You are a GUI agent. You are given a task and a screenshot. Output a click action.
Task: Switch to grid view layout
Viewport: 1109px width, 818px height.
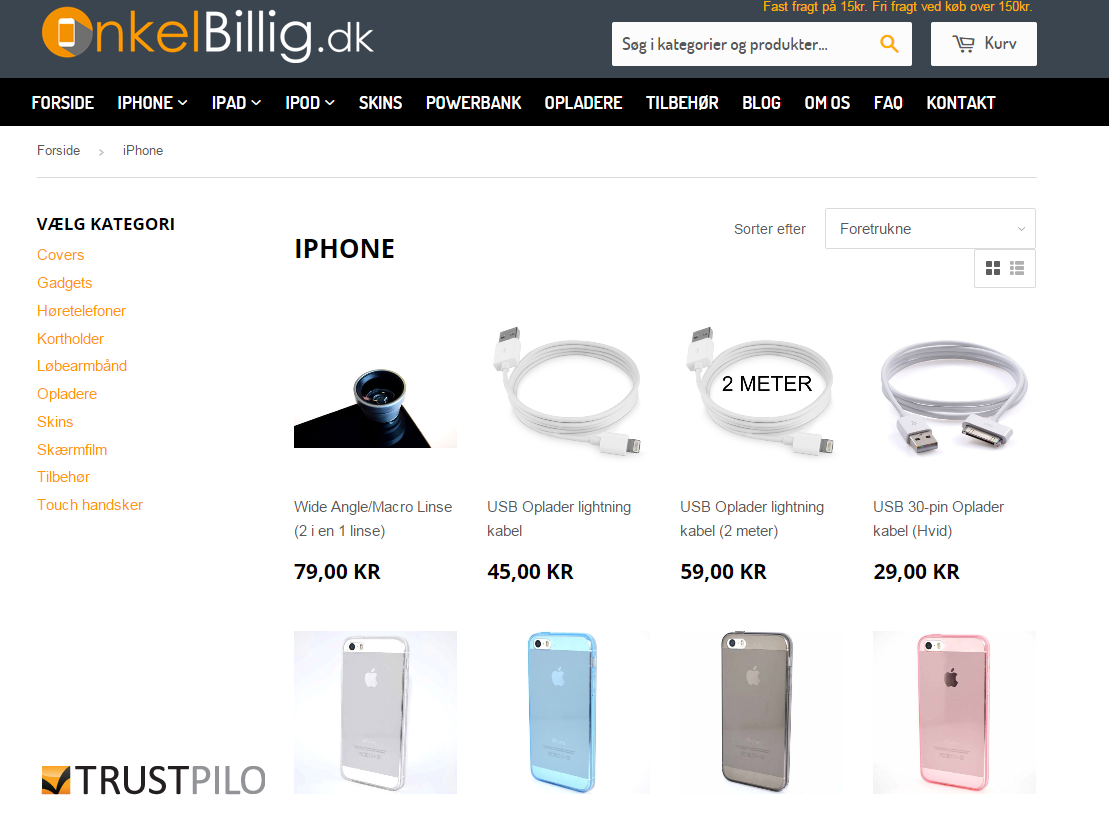[x=993, y=268]
